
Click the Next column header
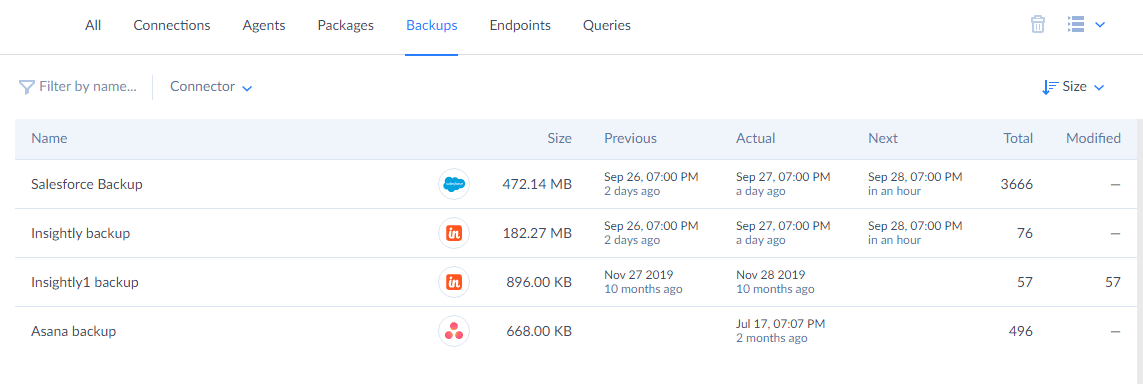[883, 138]
